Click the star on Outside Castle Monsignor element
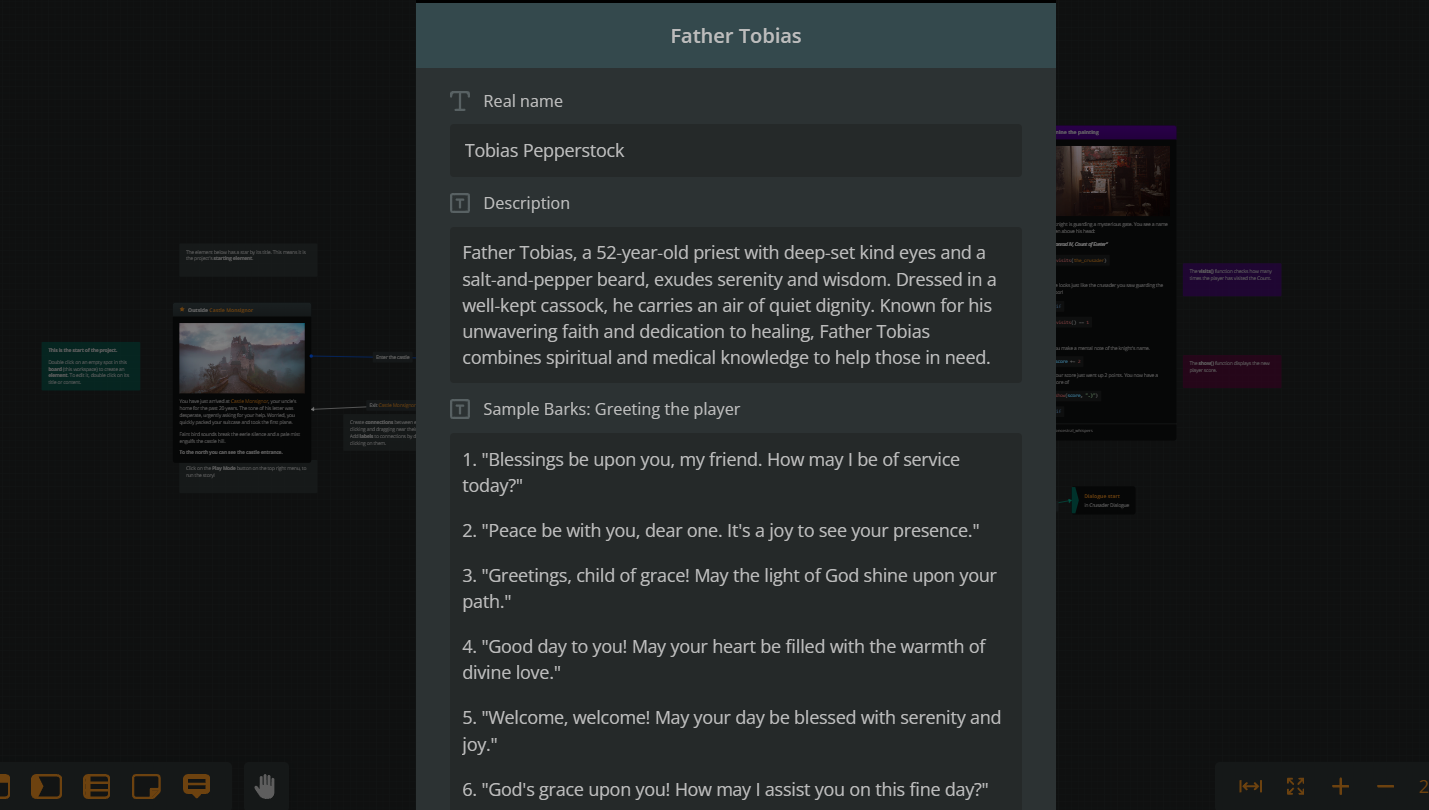Screen dimensions: 1429x810 (182, 310)
